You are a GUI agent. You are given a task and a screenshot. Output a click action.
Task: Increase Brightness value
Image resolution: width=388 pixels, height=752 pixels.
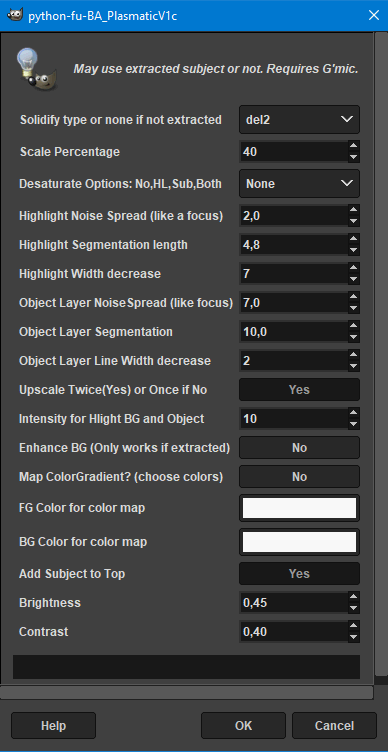[353, 597]
